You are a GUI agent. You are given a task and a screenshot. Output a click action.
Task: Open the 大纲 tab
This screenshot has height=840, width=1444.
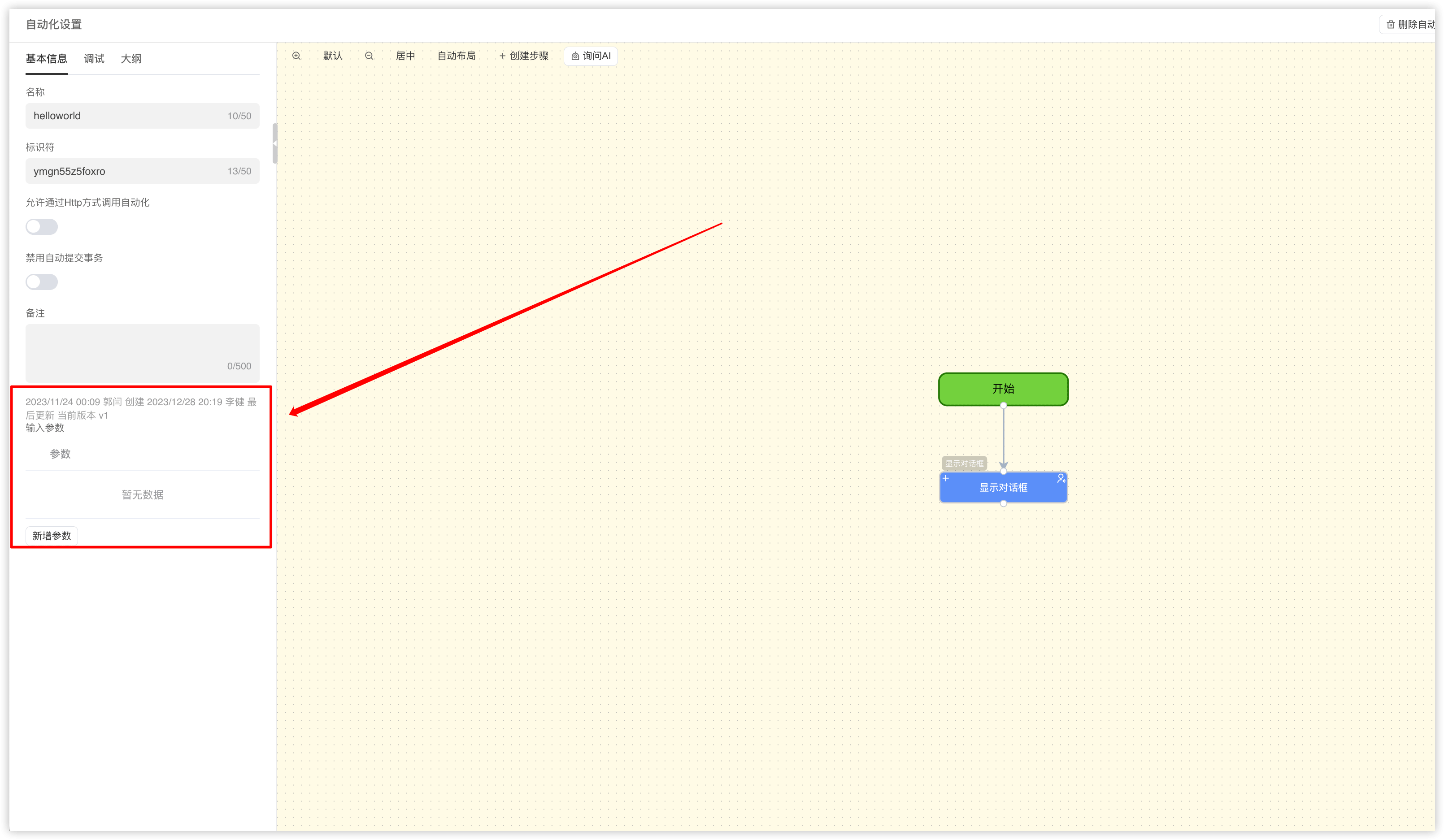click(x=131, y=58)
